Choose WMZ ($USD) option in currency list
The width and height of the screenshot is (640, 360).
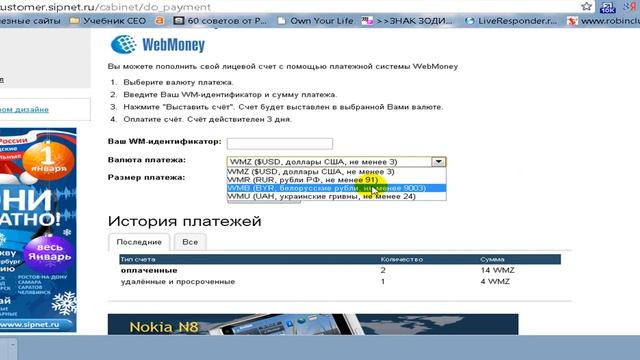tap(336, 172)
